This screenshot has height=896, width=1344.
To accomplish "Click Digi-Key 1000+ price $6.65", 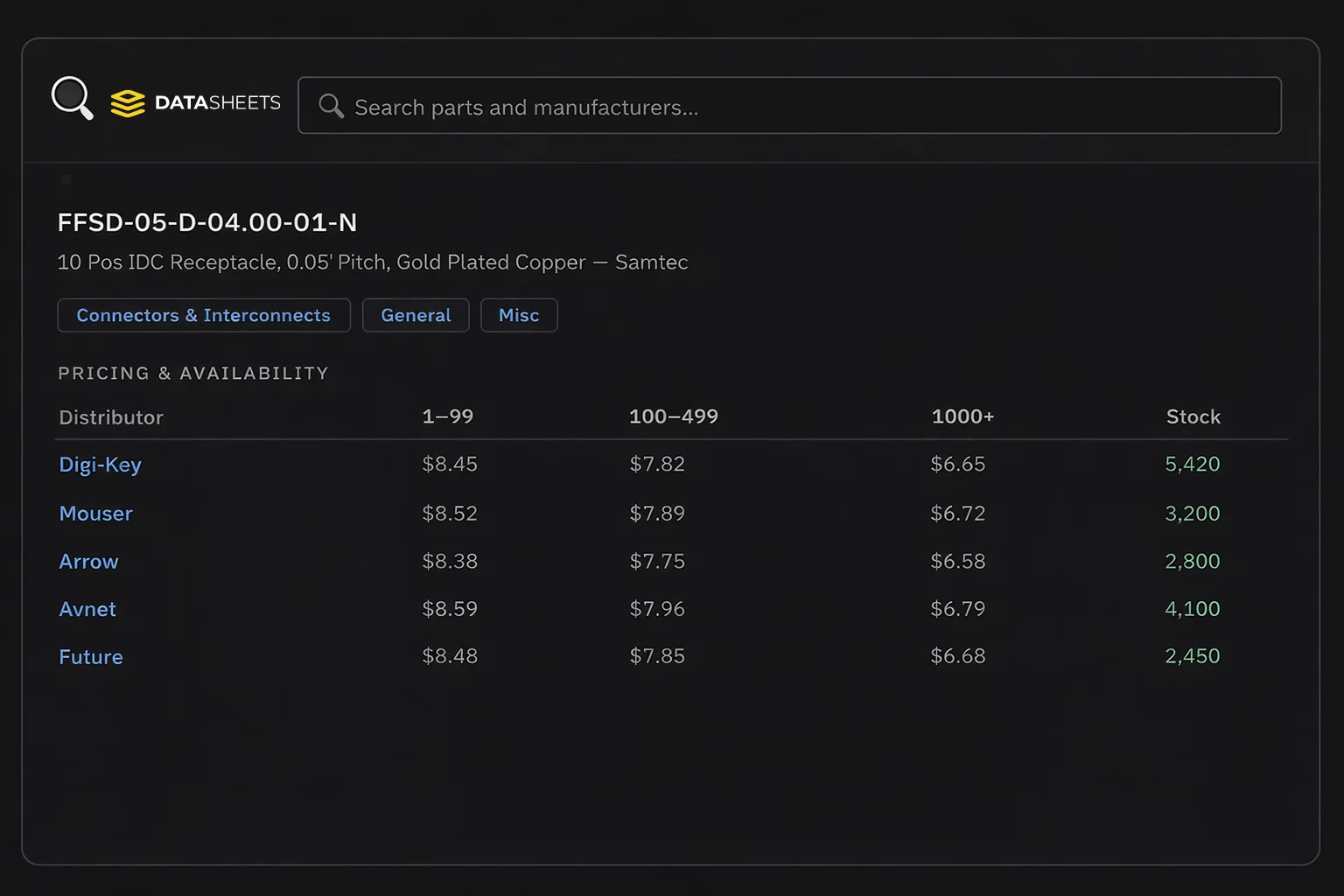I will pos(958,464).
